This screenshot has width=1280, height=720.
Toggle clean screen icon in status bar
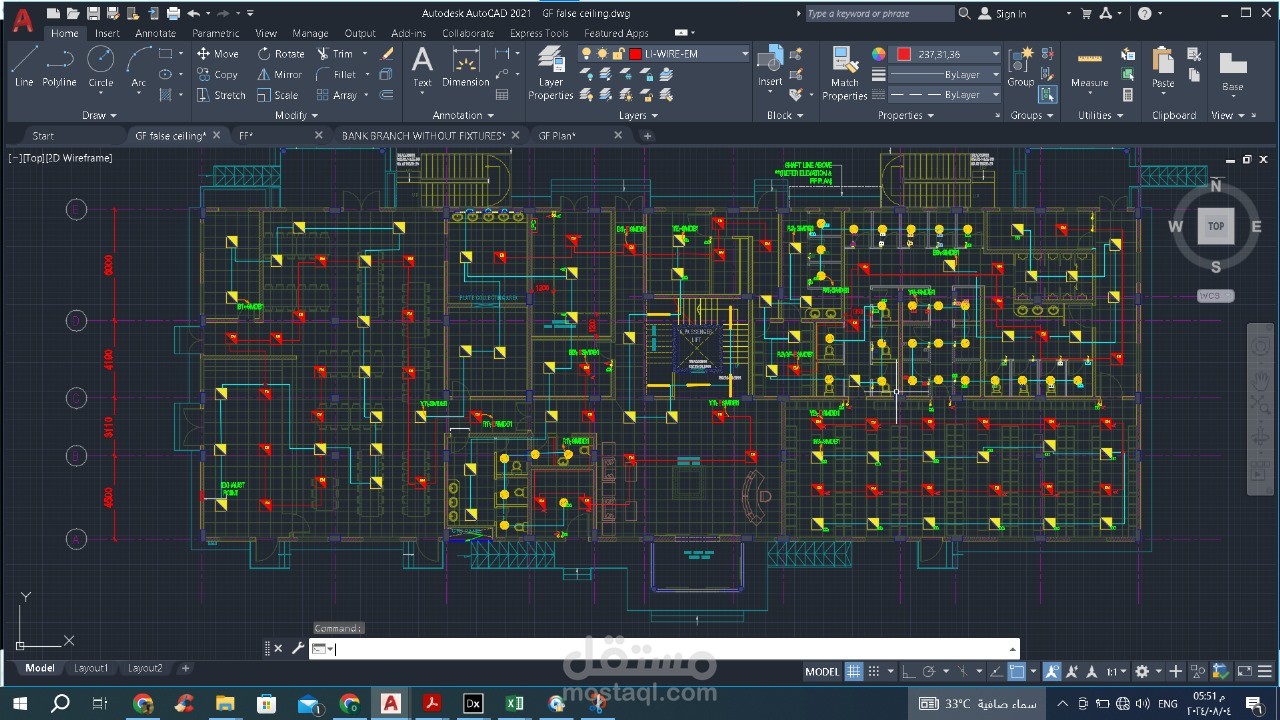click(1245, 671)
